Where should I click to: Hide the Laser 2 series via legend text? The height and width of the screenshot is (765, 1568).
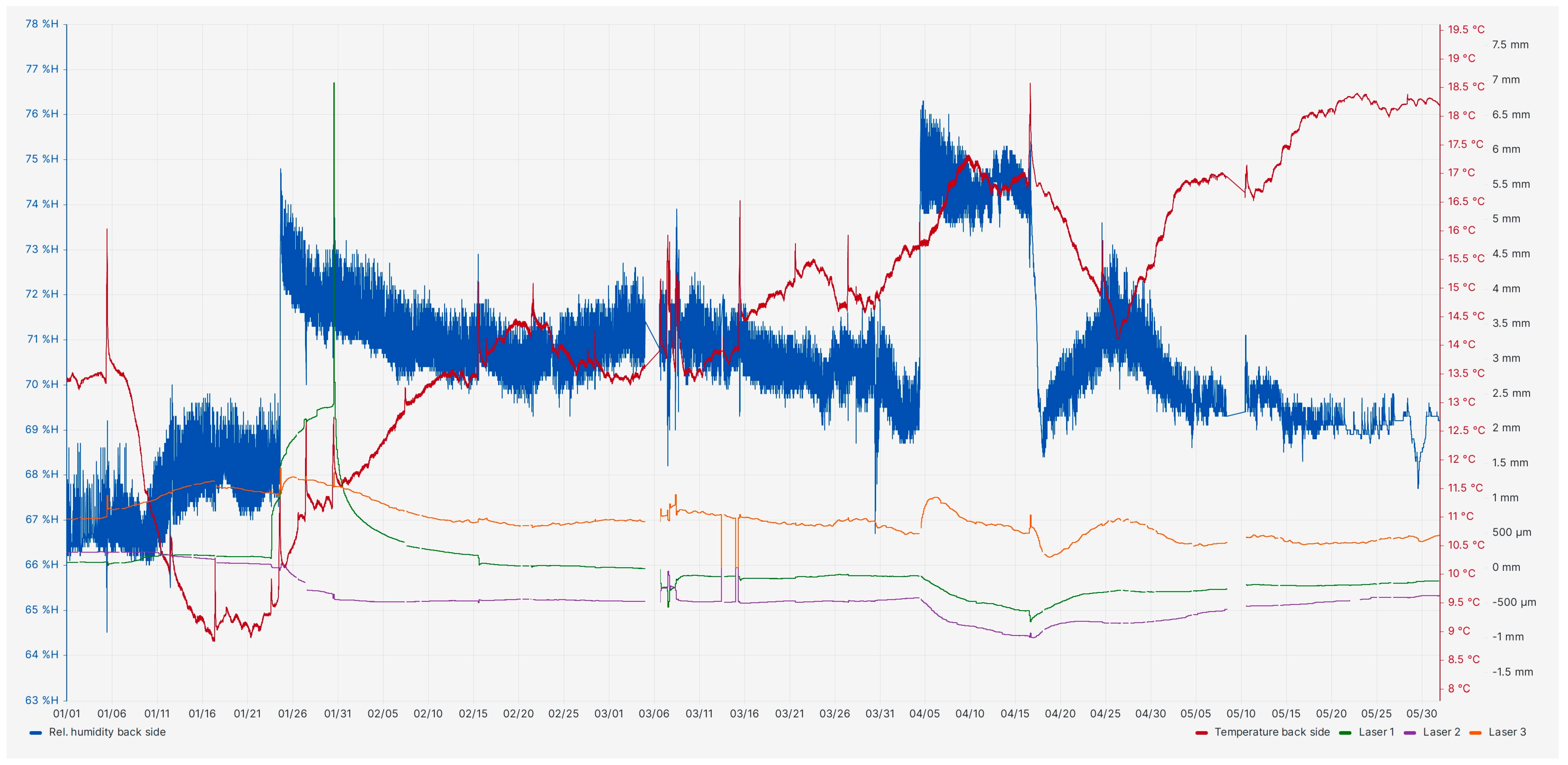pos(1441,732)
